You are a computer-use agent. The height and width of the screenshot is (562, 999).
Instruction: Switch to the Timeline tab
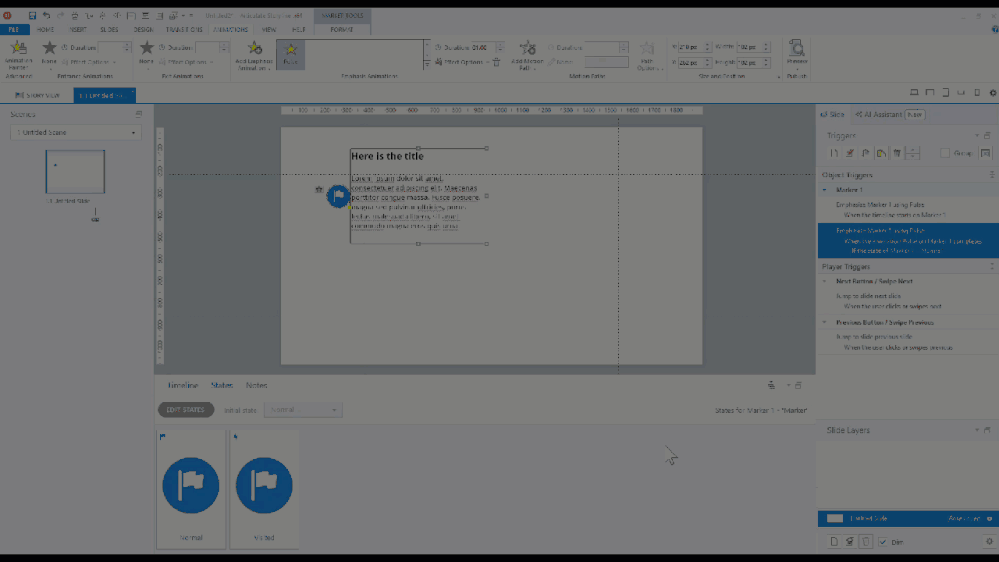[x=183, y=385]
